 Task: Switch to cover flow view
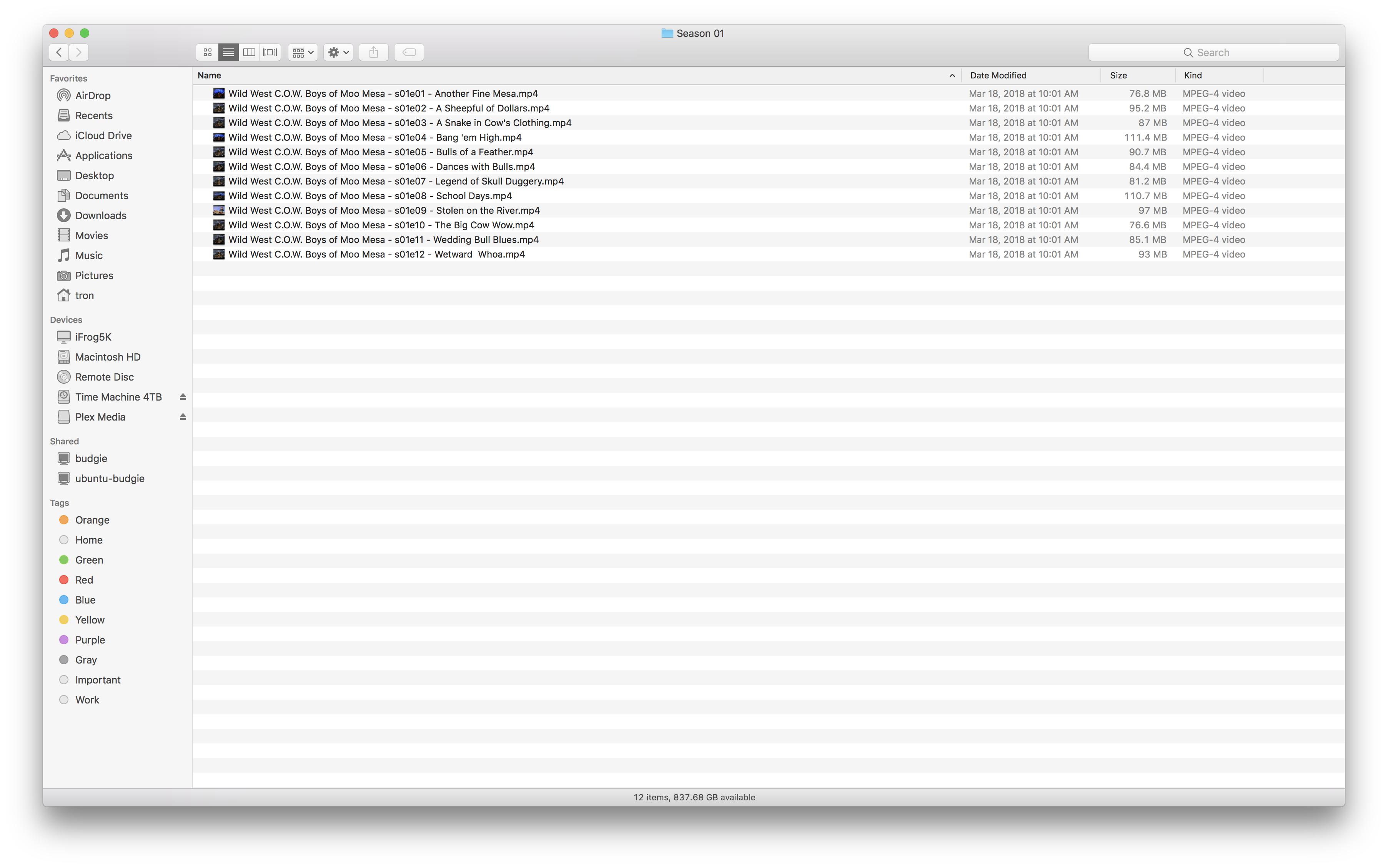270,52
